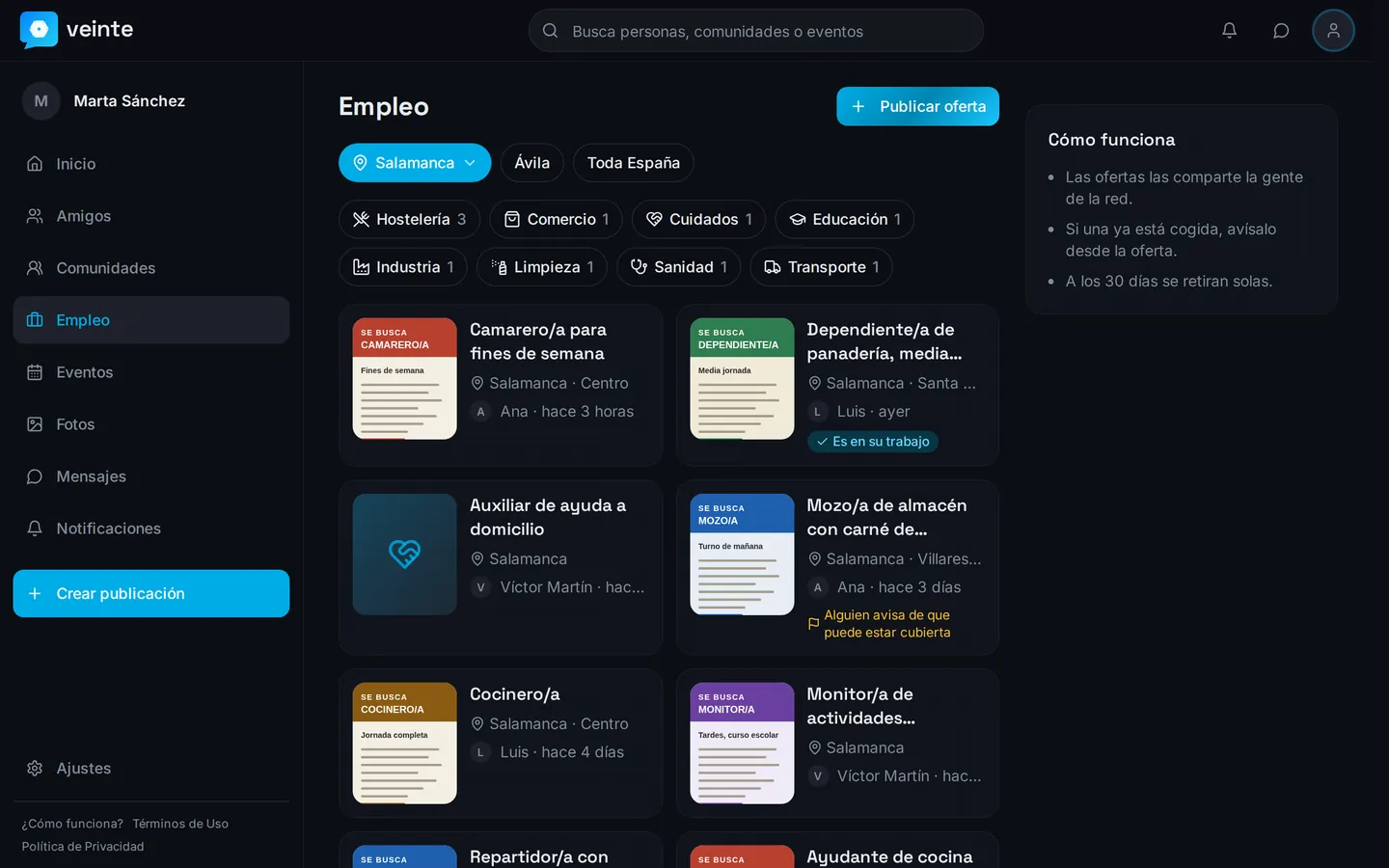
Task: Filter offers by Sanidad category
Action: pyautogui.click(x=679, y=267)
